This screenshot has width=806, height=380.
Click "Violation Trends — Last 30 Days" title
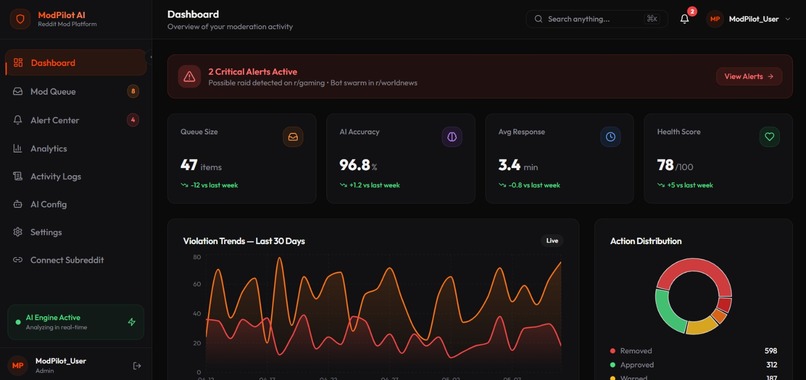coord(244,241)
